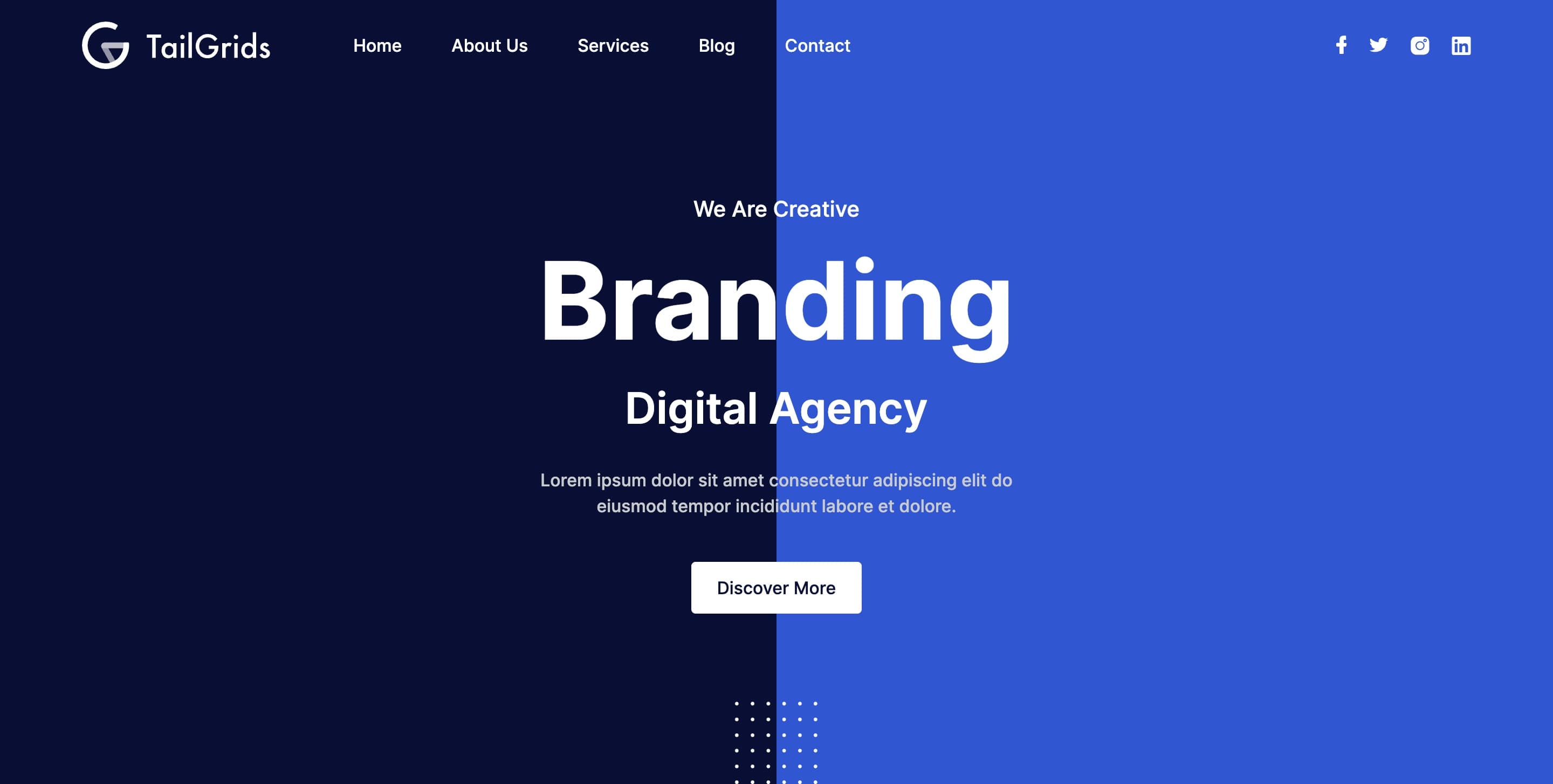Click the Discover More button
The image size is (1553, 784).
click(776, 587)
